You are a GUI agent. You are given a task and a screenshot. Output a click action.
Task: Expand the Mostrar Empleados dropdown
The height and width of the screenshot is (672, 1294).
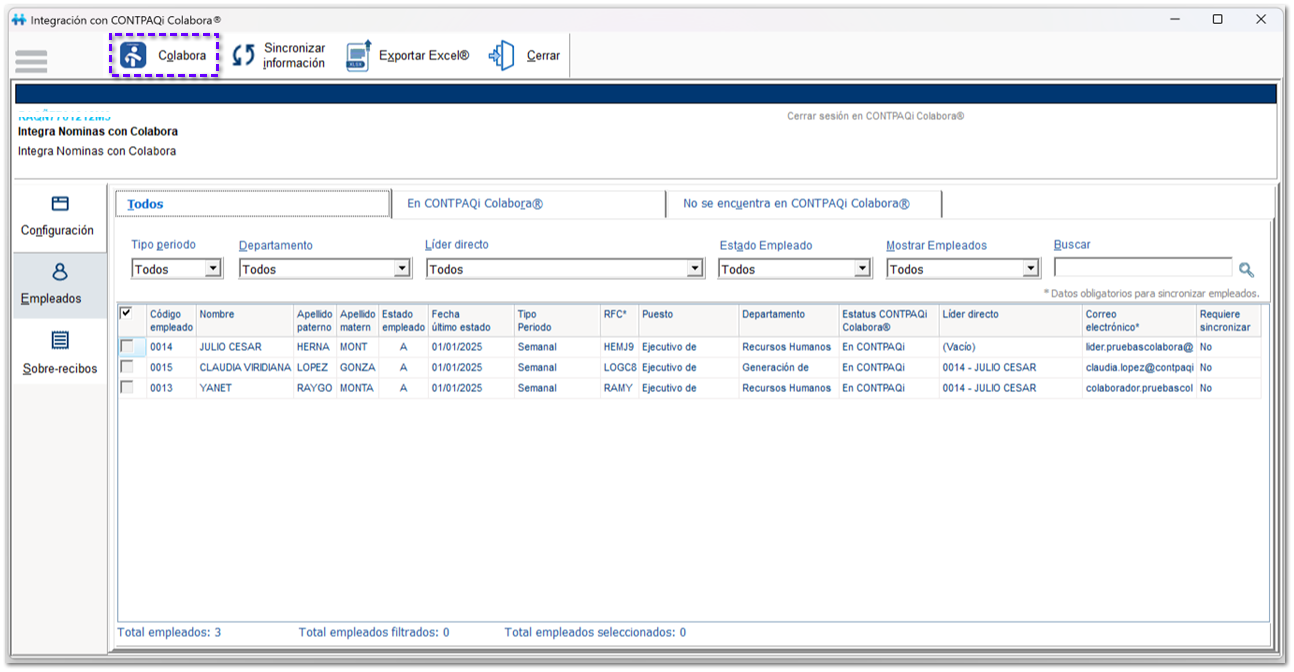[x=1031, y=269]
